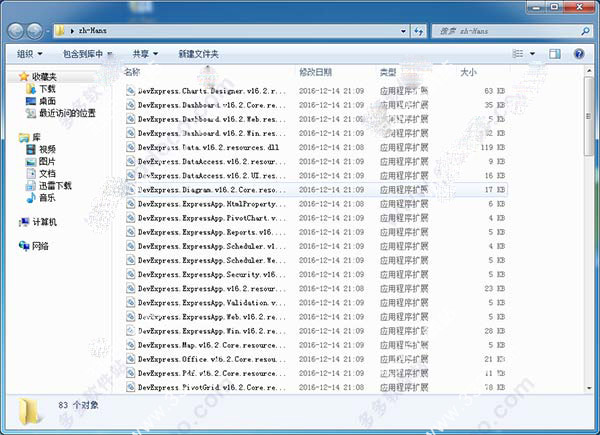Sort files by the 修改日期 column header
Screen dimensions: 600x435
pos(318,73)
